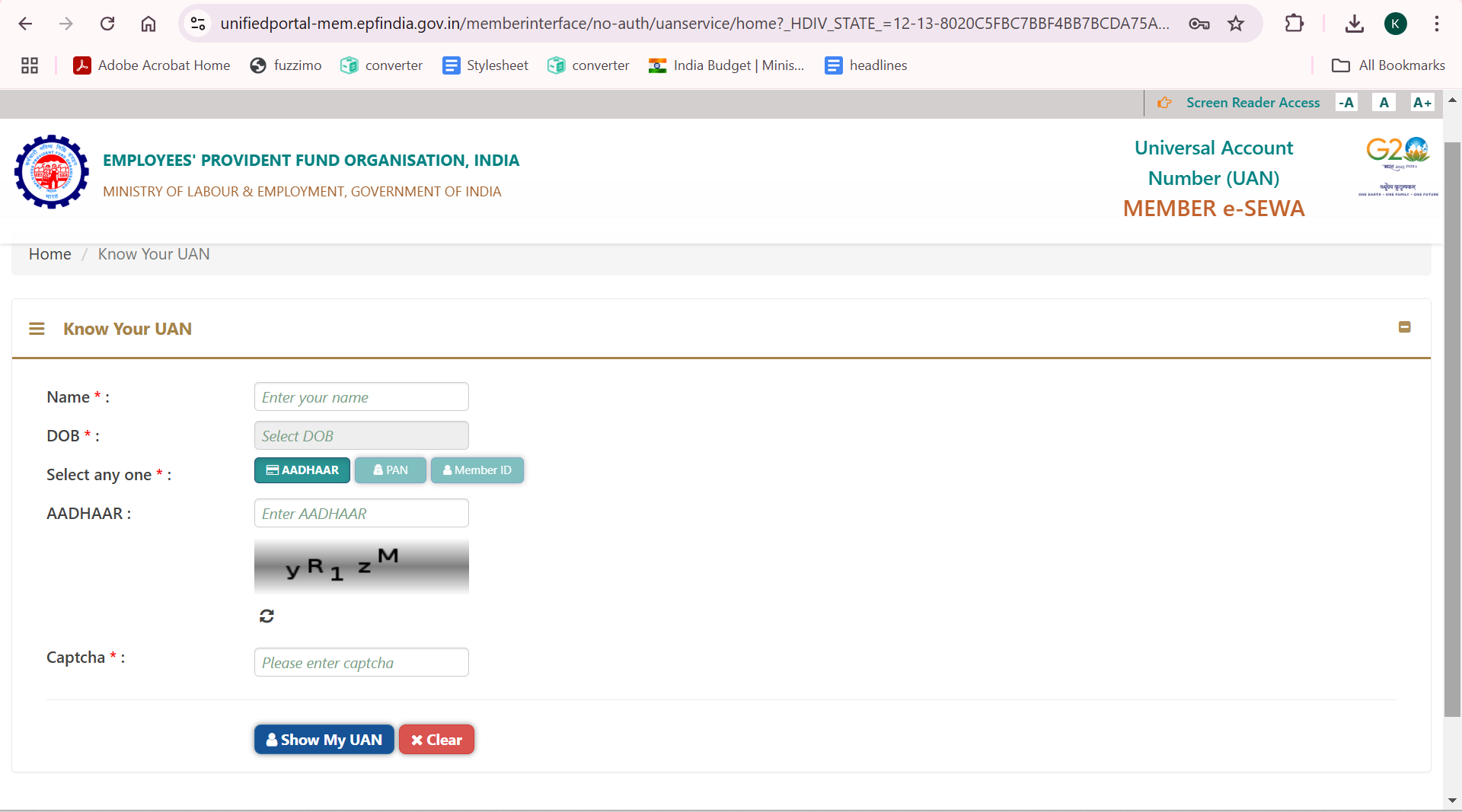The height and width of the screenshot is (812, 1462).
Task: Expand the All Bookmarks folder
Action: pyautogui.click(x=1387, y=65)
